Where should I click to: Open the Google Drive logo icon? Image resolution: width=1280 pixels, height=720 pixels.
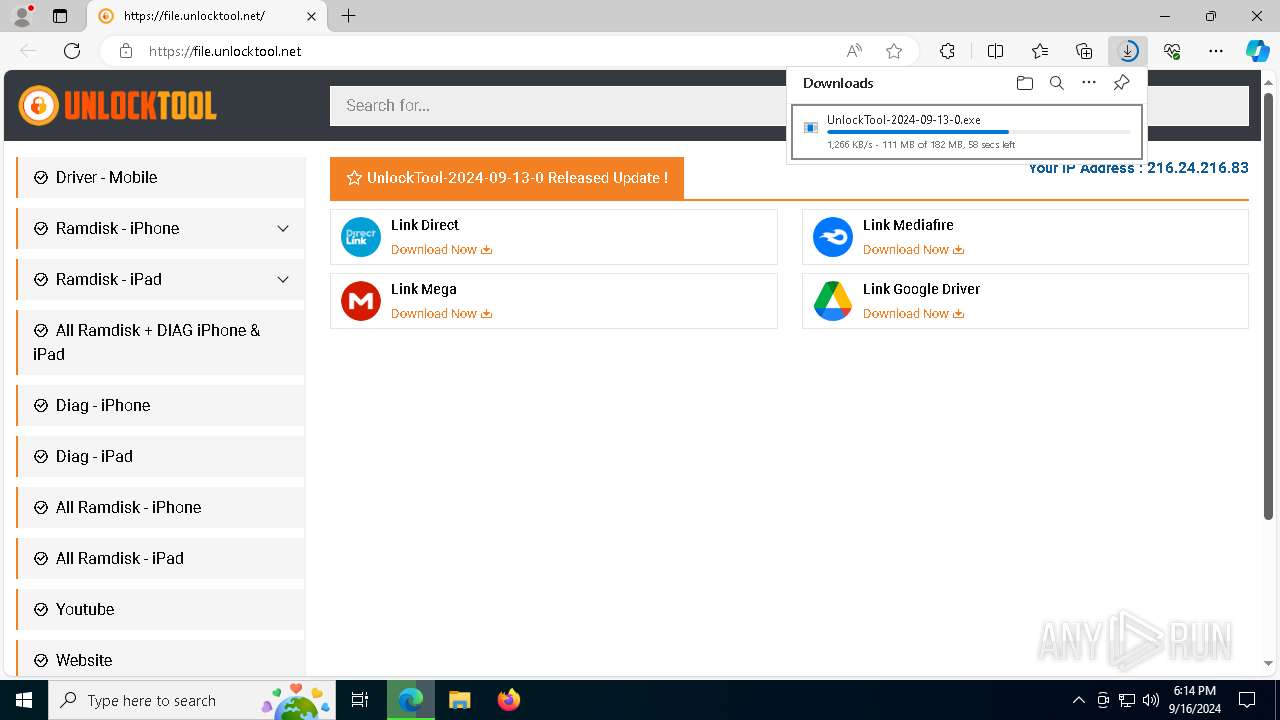833,301
